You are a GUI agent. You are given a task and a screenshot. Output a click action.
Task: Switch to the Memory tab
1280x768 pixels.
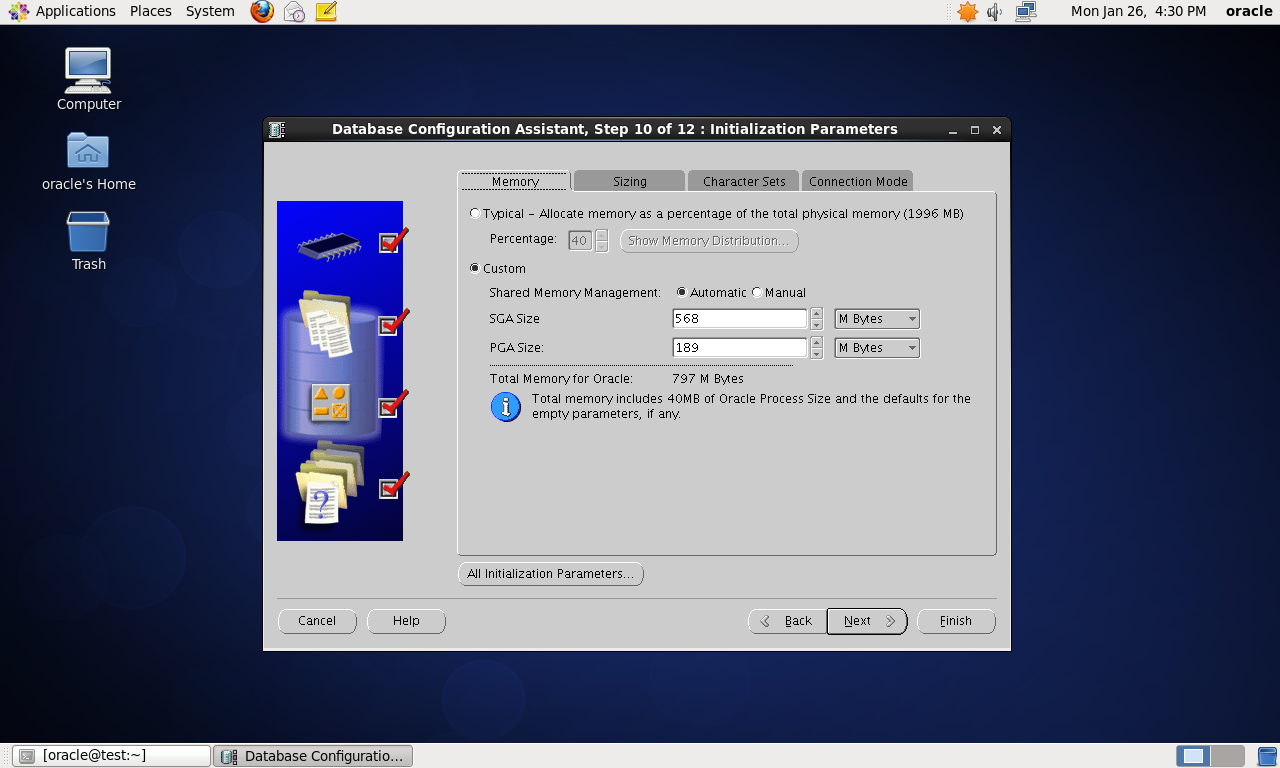(x=514, y=181)
